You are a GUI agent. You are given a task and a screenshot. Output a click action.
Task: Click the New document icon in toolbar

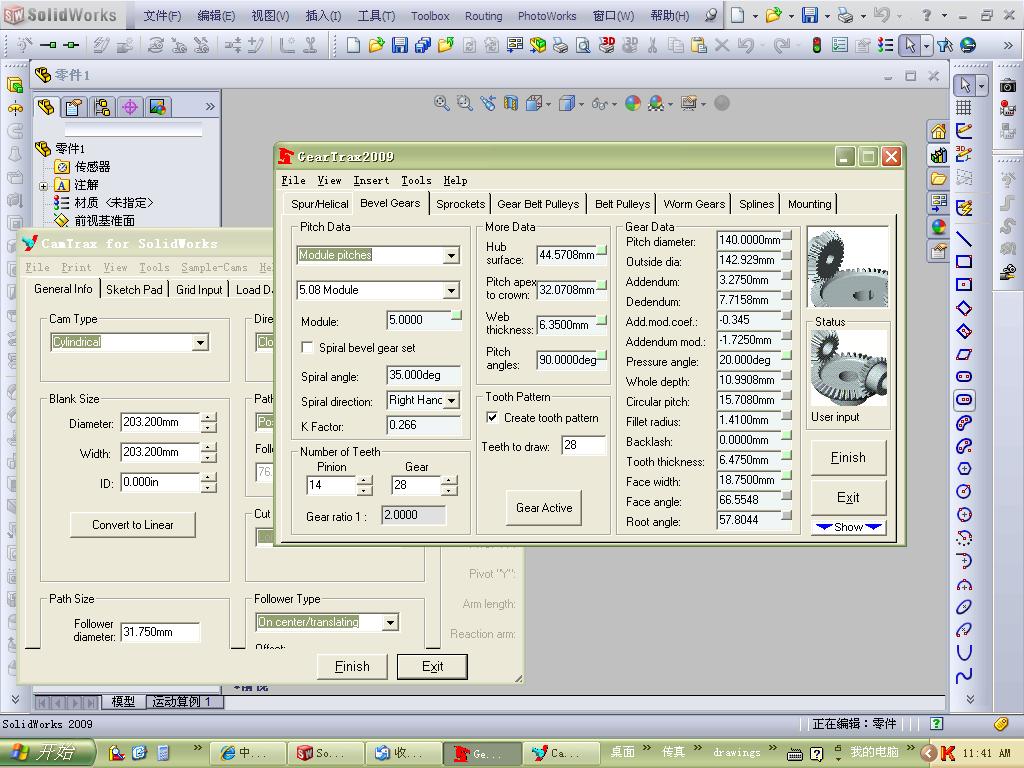(x=353, y=45)
